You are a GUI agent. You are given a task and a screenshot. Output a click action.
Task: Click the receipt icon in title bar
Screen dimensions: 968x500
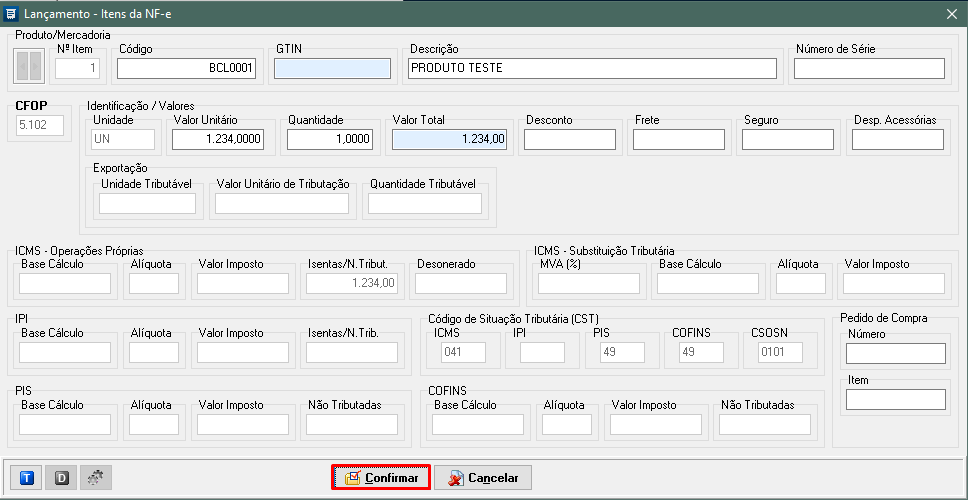(x=12, y=13)
